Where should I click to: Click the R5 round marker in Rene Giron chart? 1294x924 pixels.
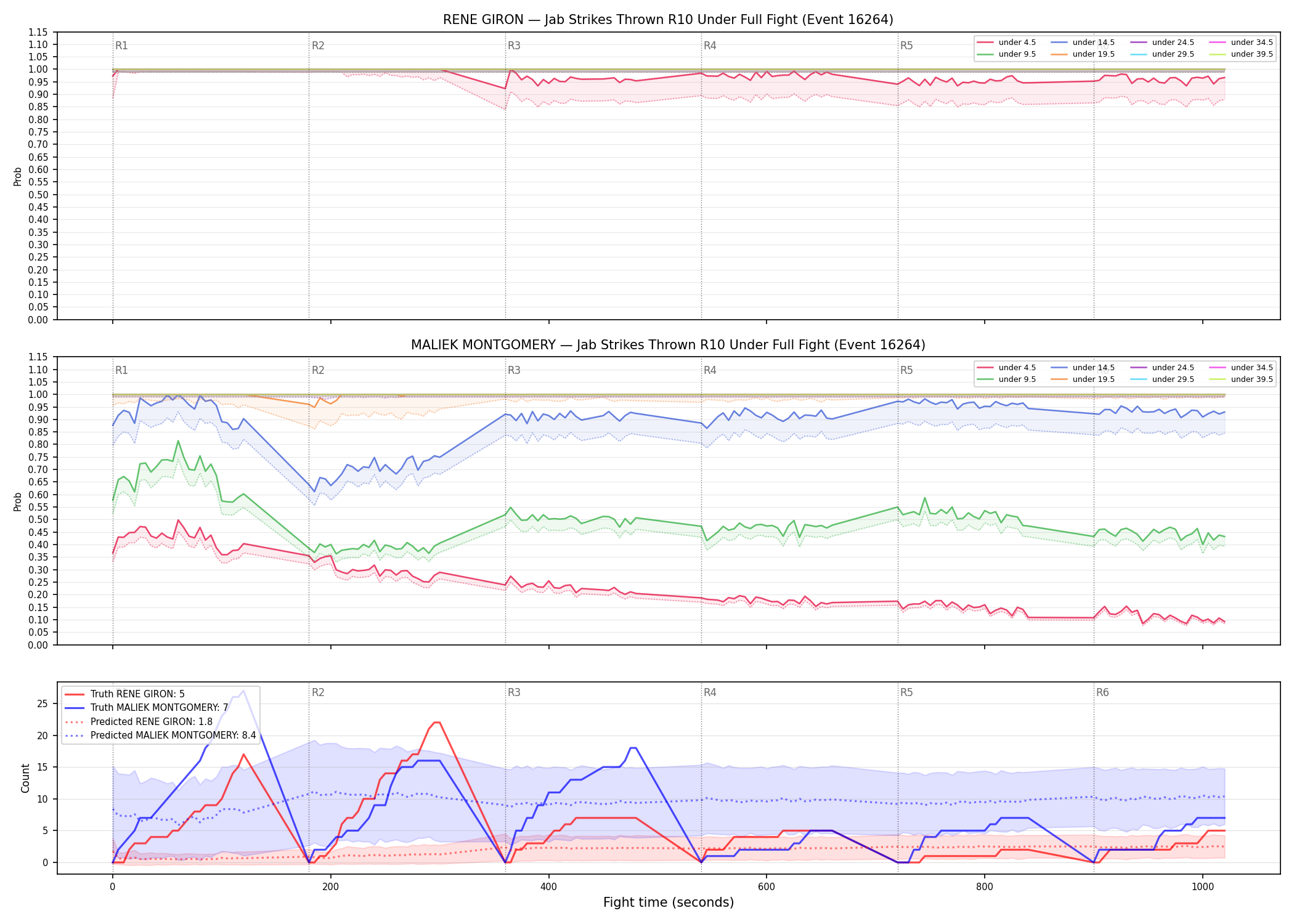[906, 46]
